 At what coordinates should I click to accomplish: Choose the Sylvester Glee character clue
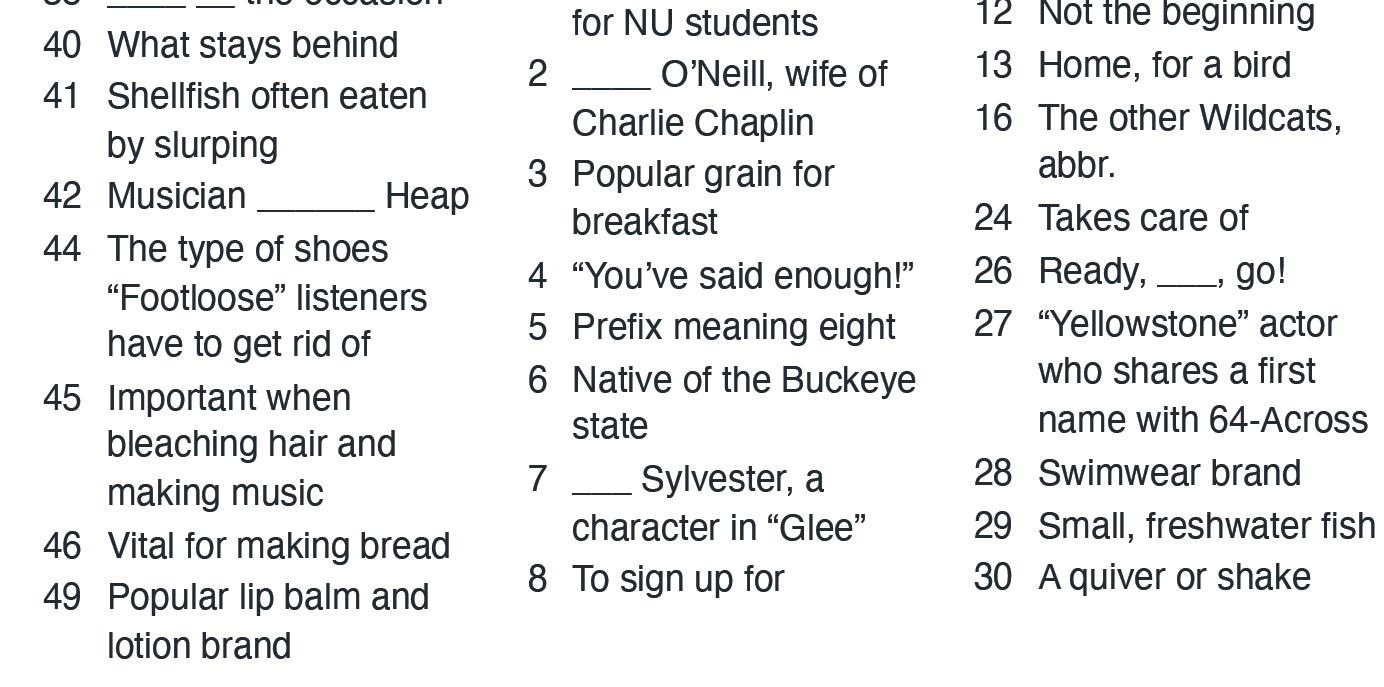pos(697,503)
